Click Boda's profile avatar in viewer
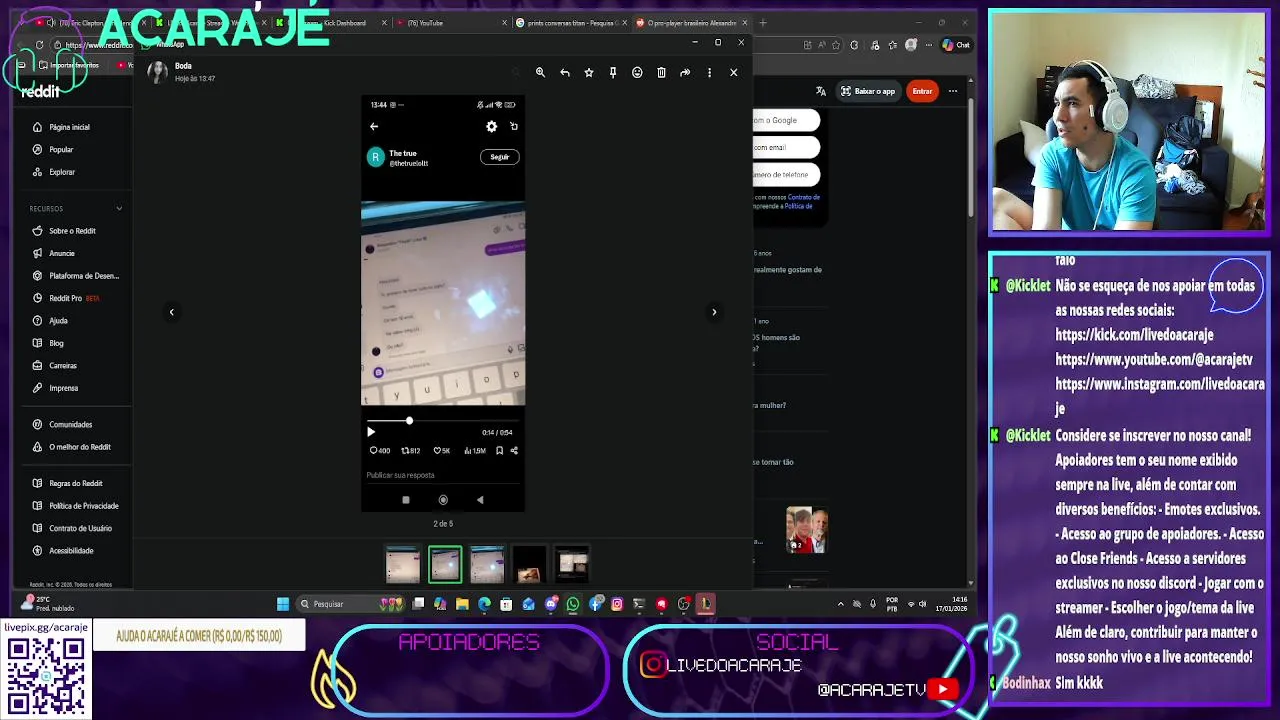The width and height of the screenshot is (1280, 720). point(158,71)
